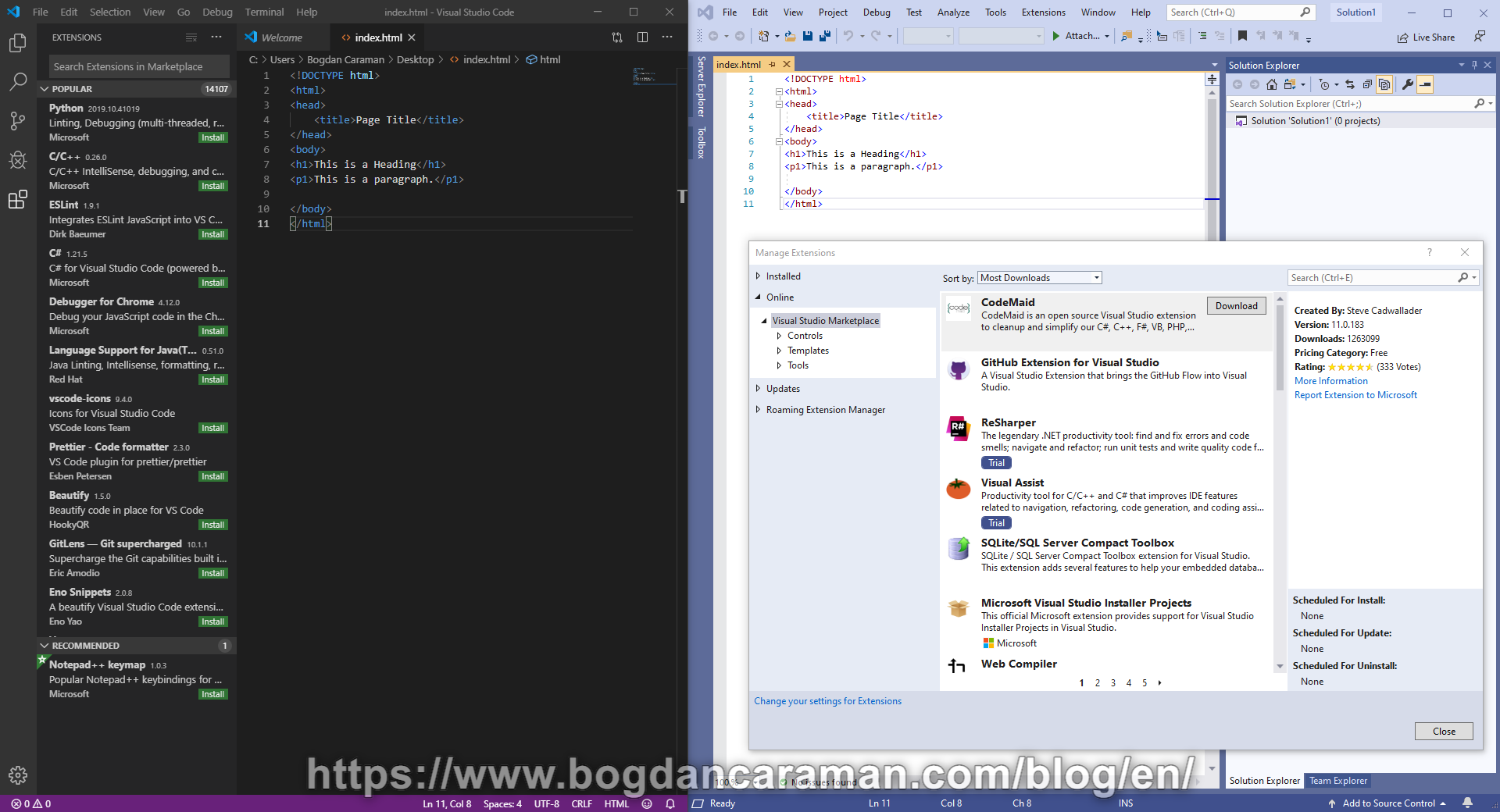Click Search Extensions in Marketplace field
Viewport: 1500px width, 812px height.
click(x=140, y=66)
